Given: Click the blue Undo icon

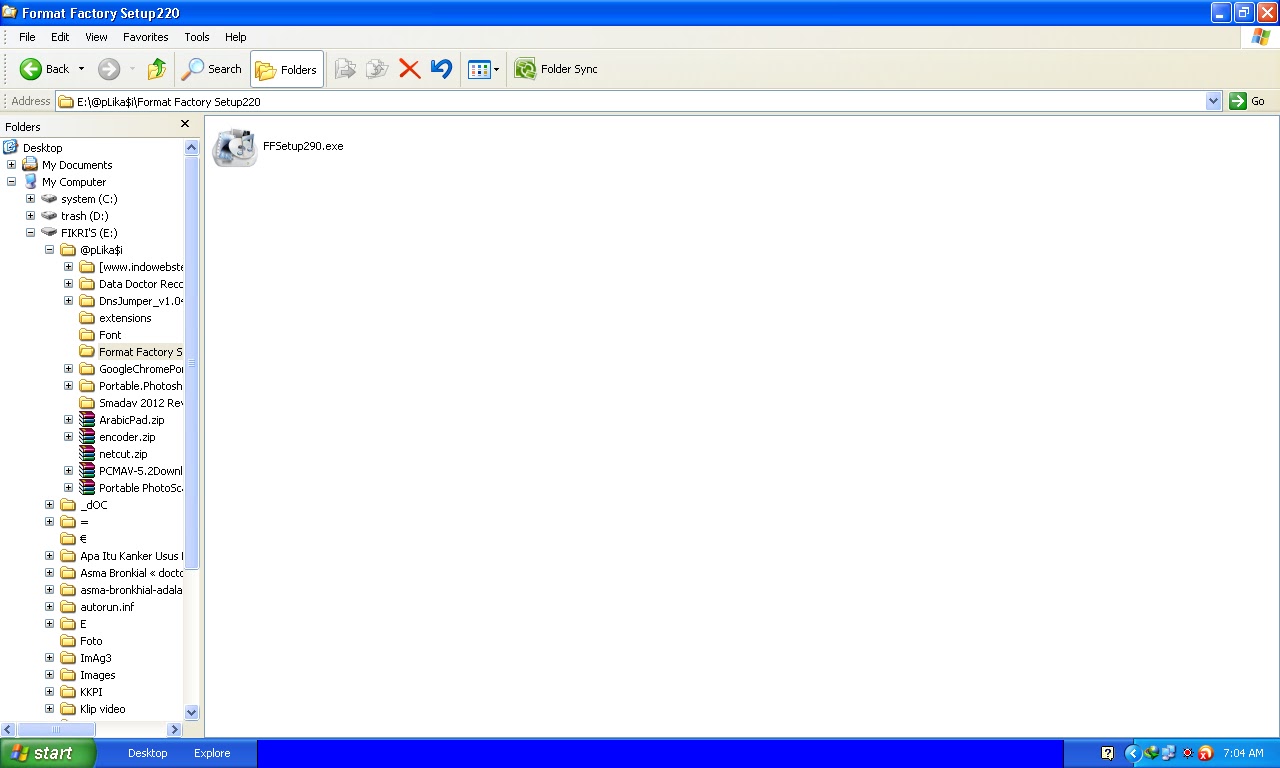Looking at the screenshot, I should coord(441,69).
